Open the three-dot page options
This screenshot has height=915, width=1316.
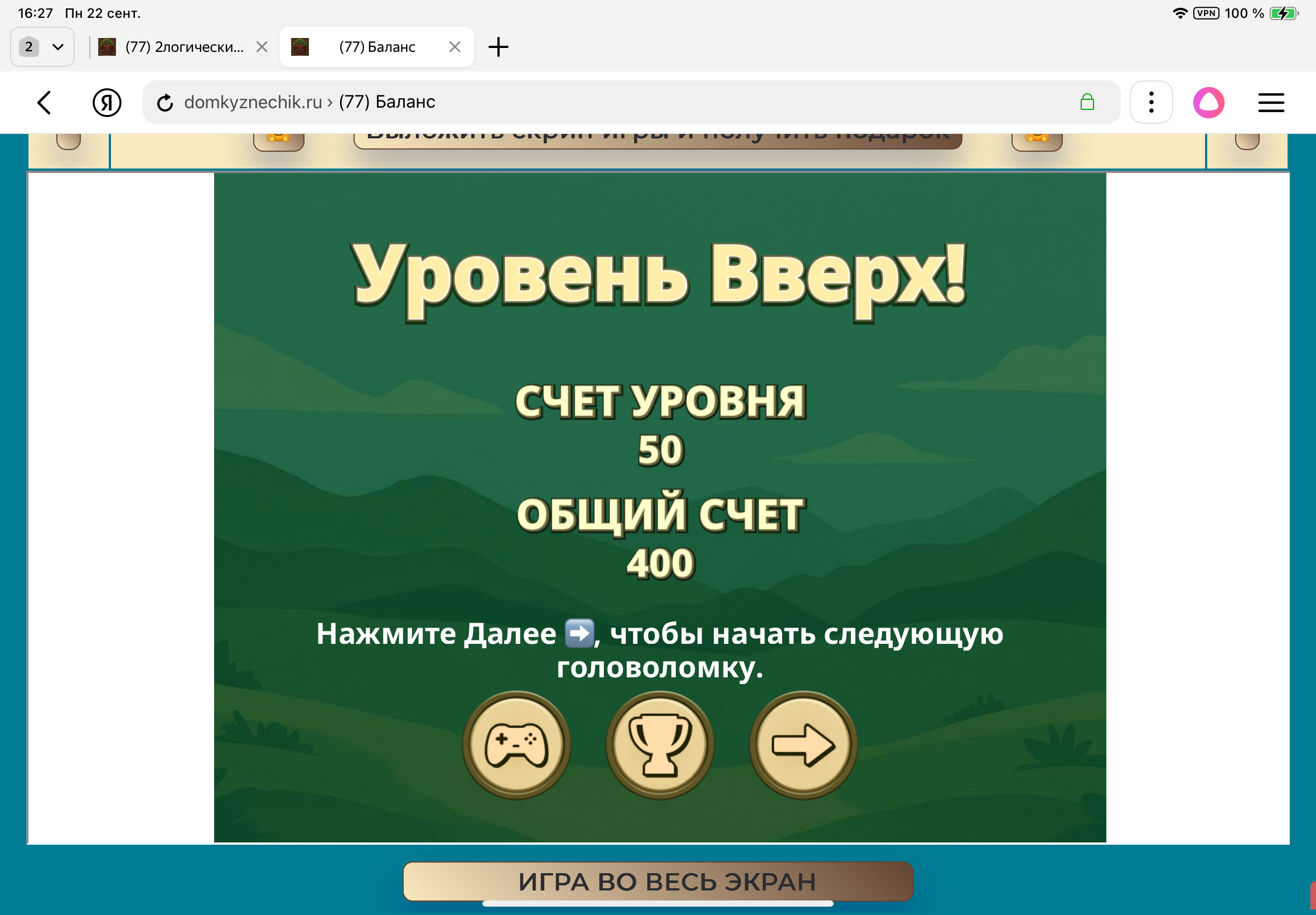click(x=1151, y=103)
